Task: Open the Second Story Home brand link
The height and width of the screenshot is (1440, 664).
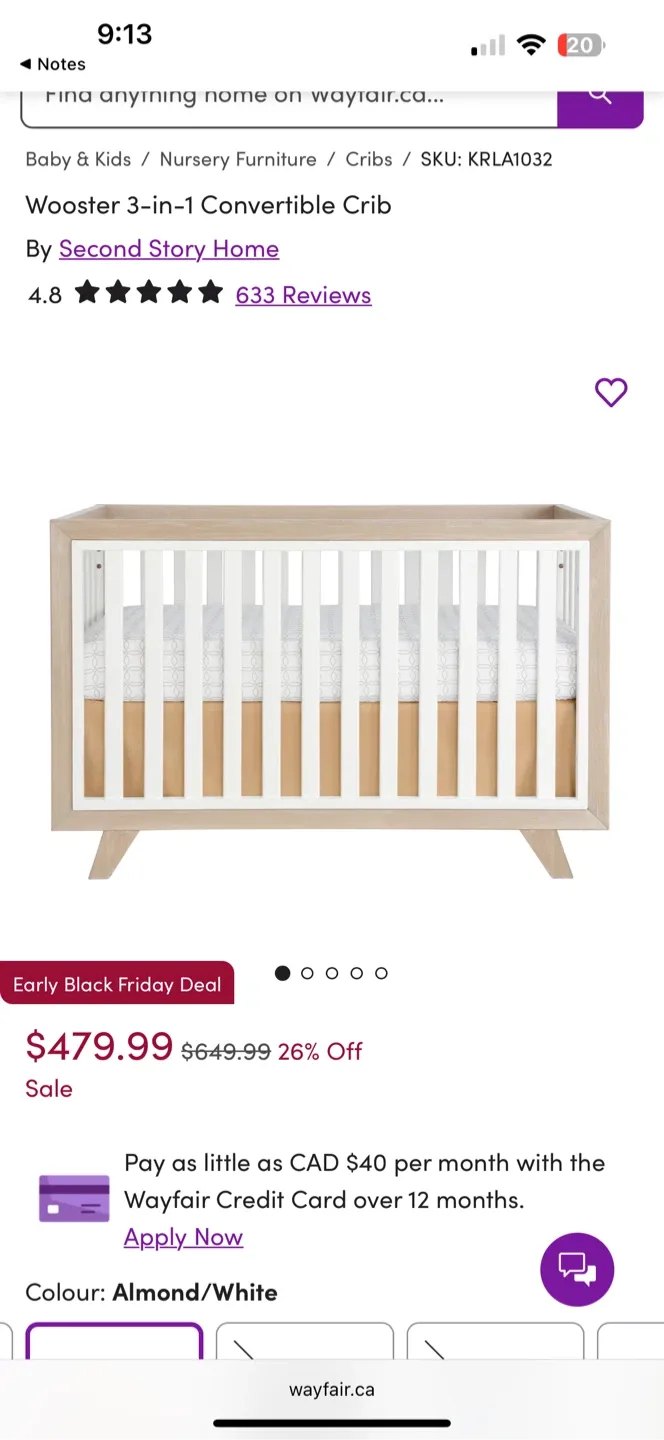Action: point(169,249)
